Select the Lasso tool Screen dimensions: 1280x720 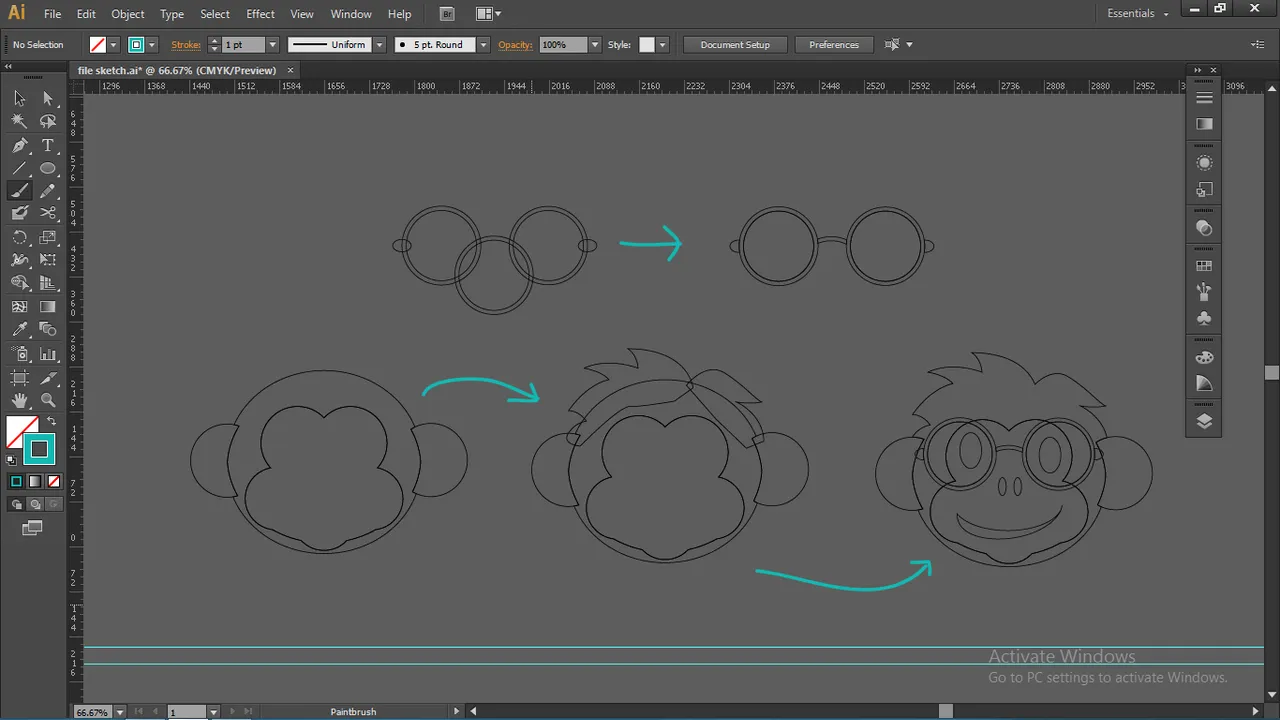48,121
